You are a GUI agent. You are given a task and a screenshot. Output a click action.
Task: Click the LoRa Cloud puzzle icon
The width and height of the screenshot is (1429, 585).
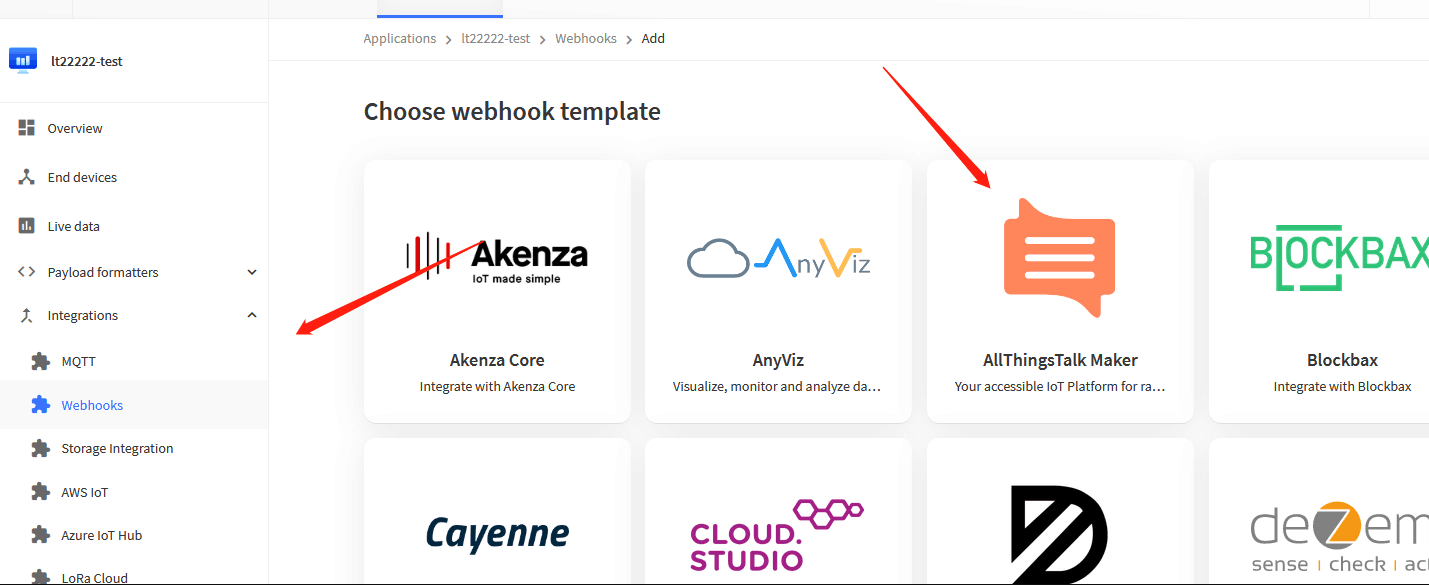coord(40,577)
